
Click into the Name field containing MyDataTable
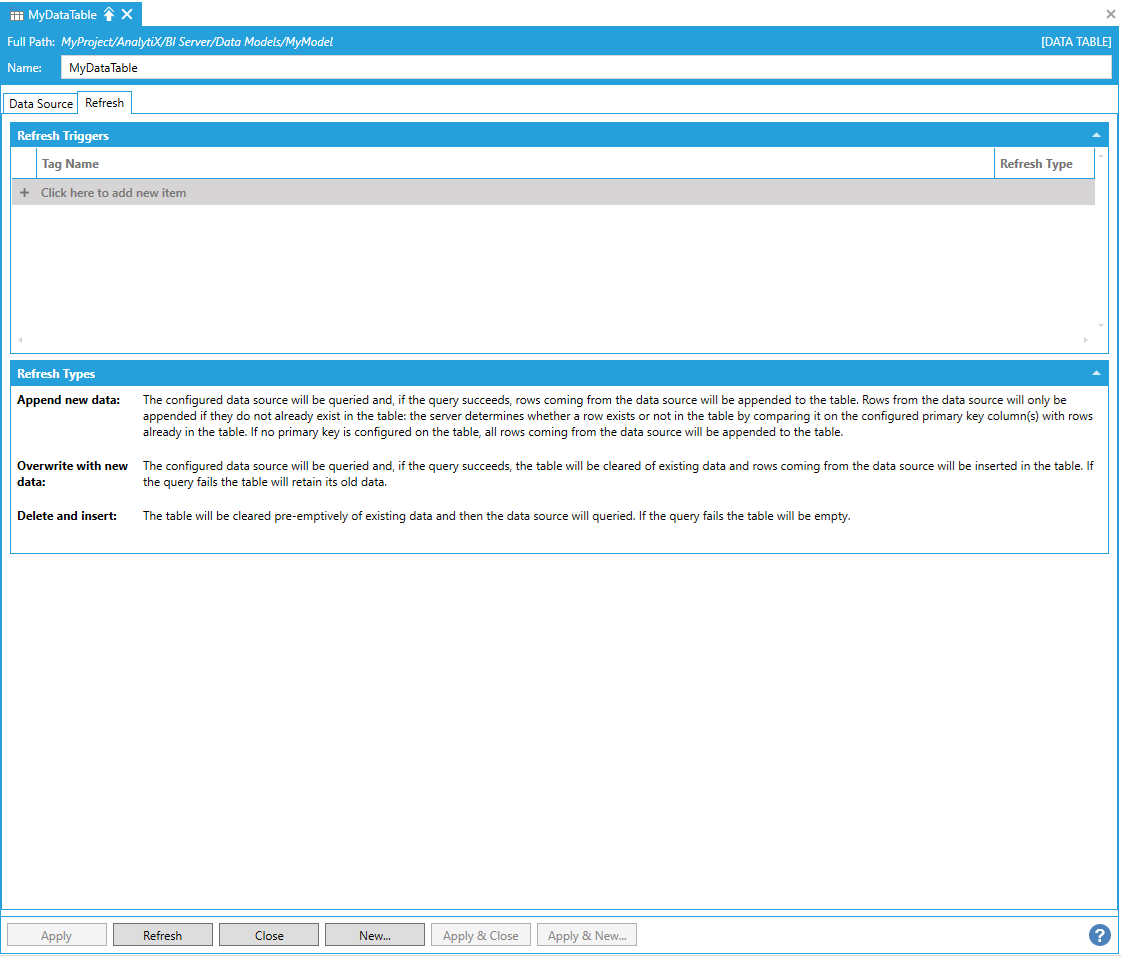585,67
